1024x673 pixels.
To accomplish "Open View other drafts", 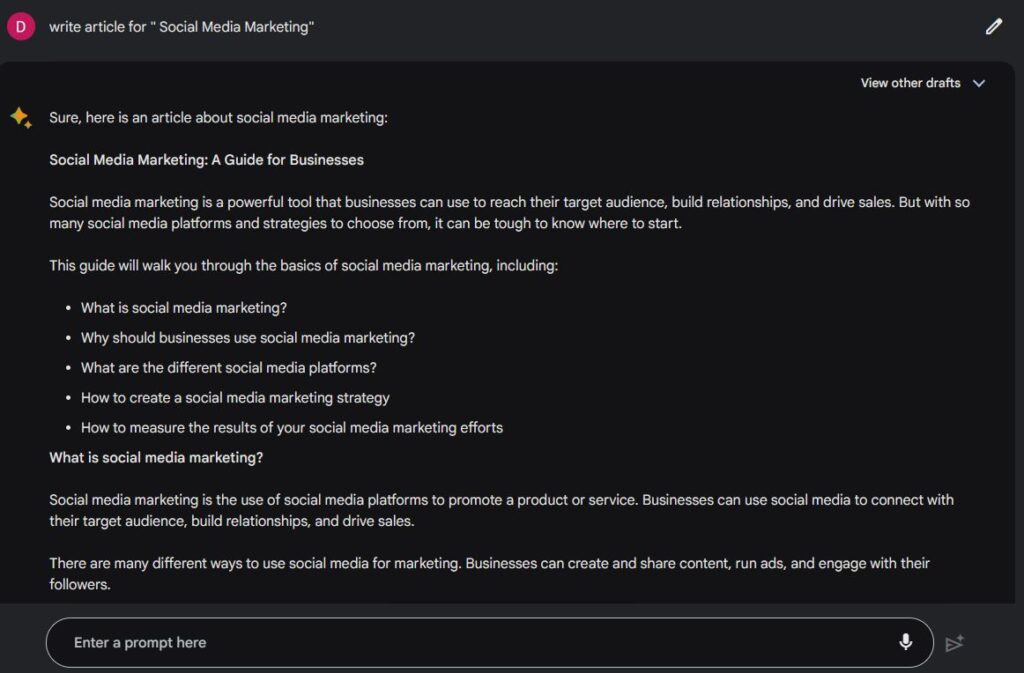I will (x=910, y=83).
